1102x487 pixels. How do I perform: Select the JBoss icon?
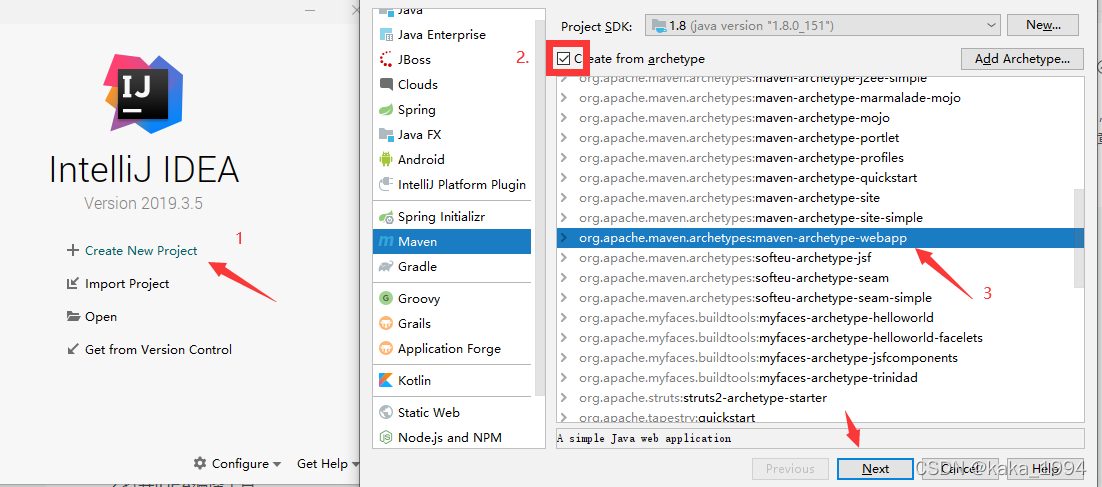386,60
